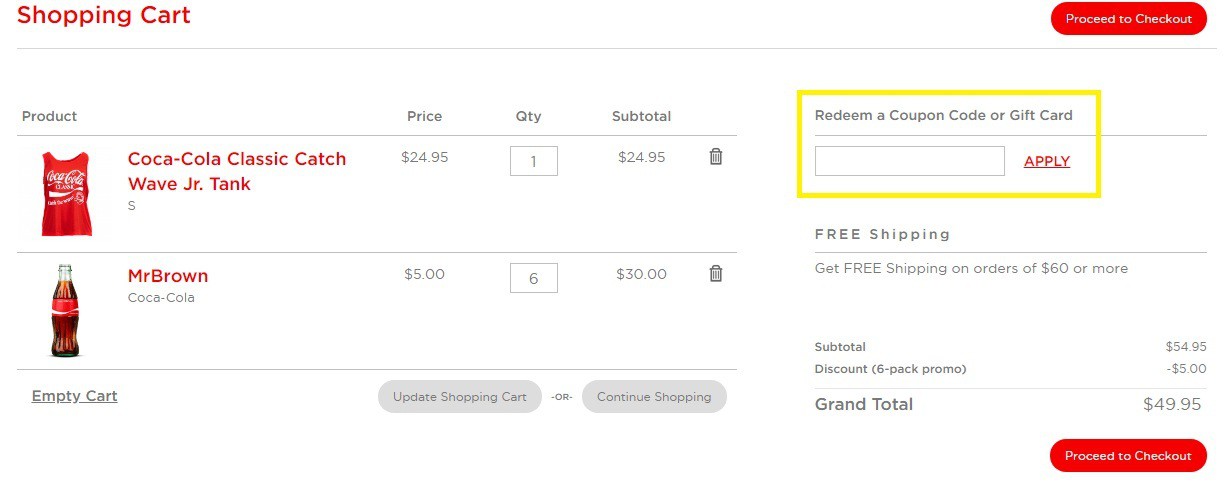
Task: Click the Coca-Cola label under MrBrown
Action: (161, 298)
